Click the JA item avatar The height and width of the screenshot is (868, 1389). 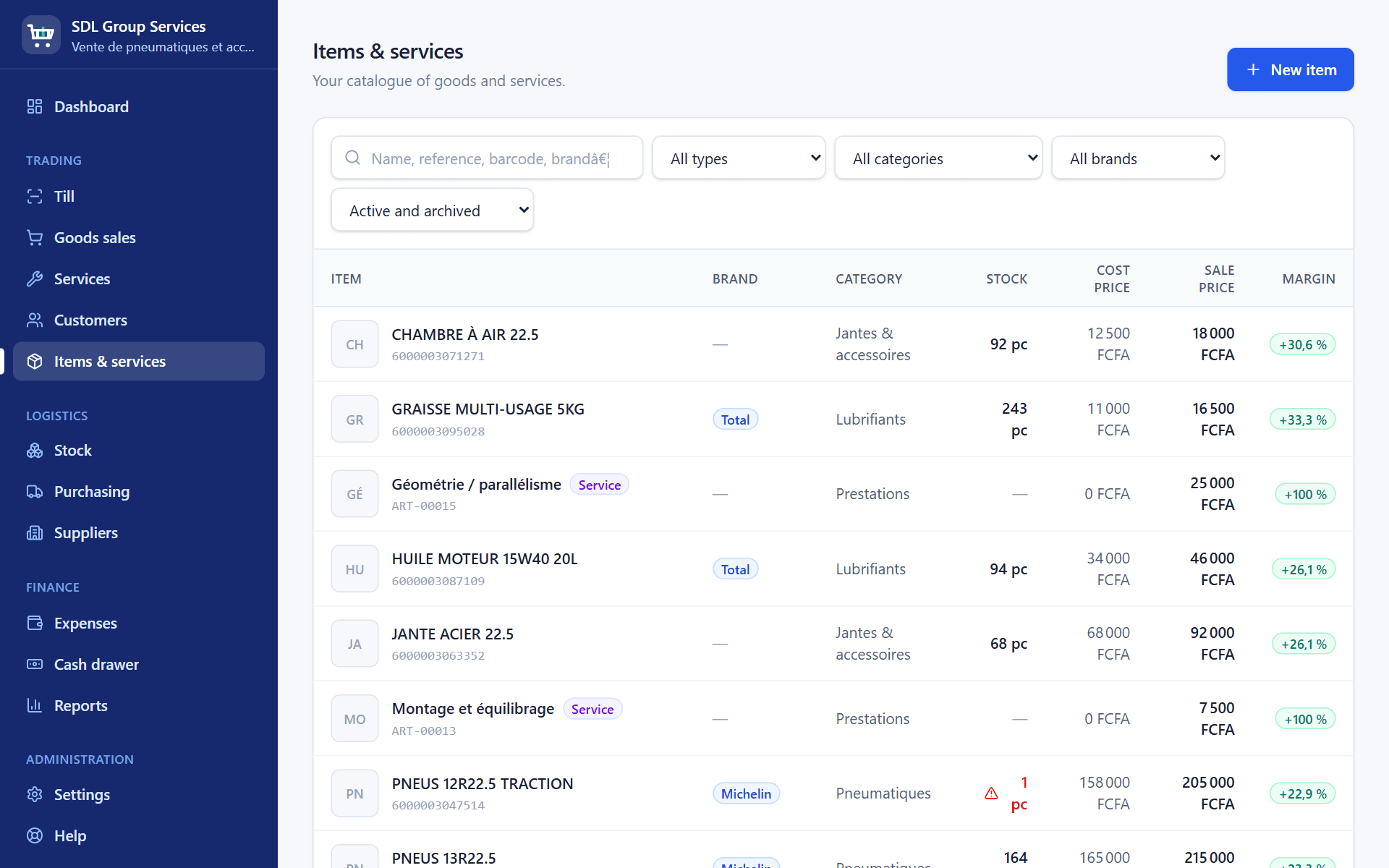[354, 644]
